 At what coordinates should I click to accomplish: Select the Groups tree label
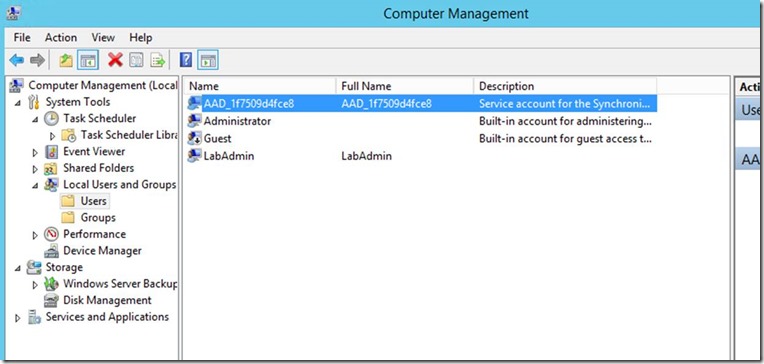(x=98, y=218)
